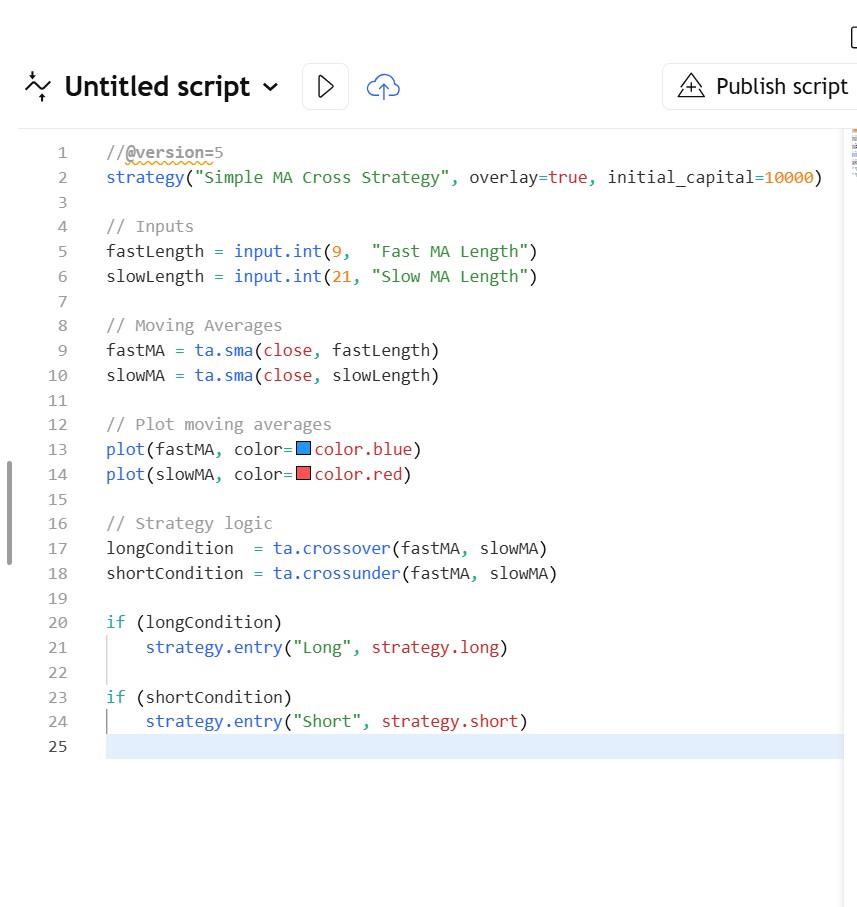
Task: Click ta.crossover on line 17
Action: 331,548
